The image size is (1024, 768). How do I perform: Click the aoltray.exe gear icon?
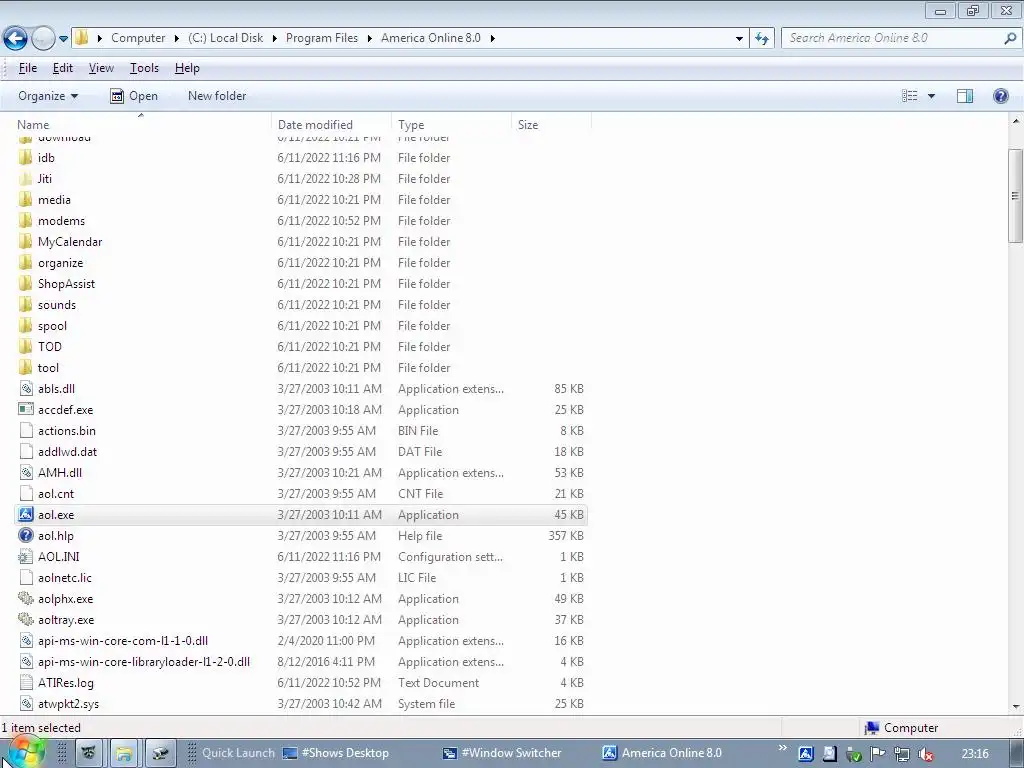point(25,619)
